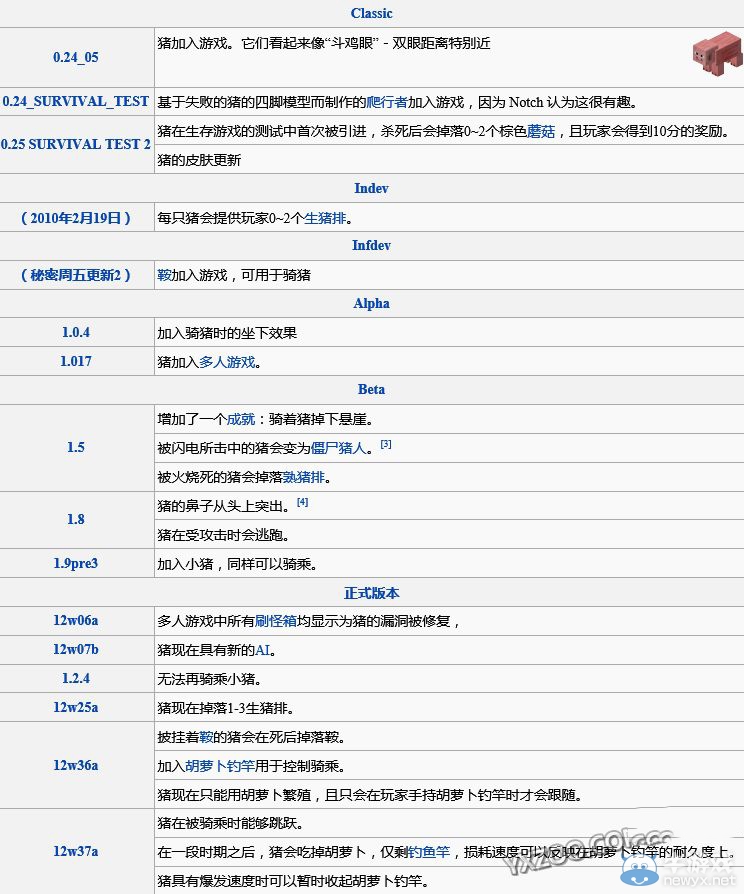744x894 pixels.
Task: Open the 正式版本 section header link
Action: pyautogui.click(x=371, y=593)
